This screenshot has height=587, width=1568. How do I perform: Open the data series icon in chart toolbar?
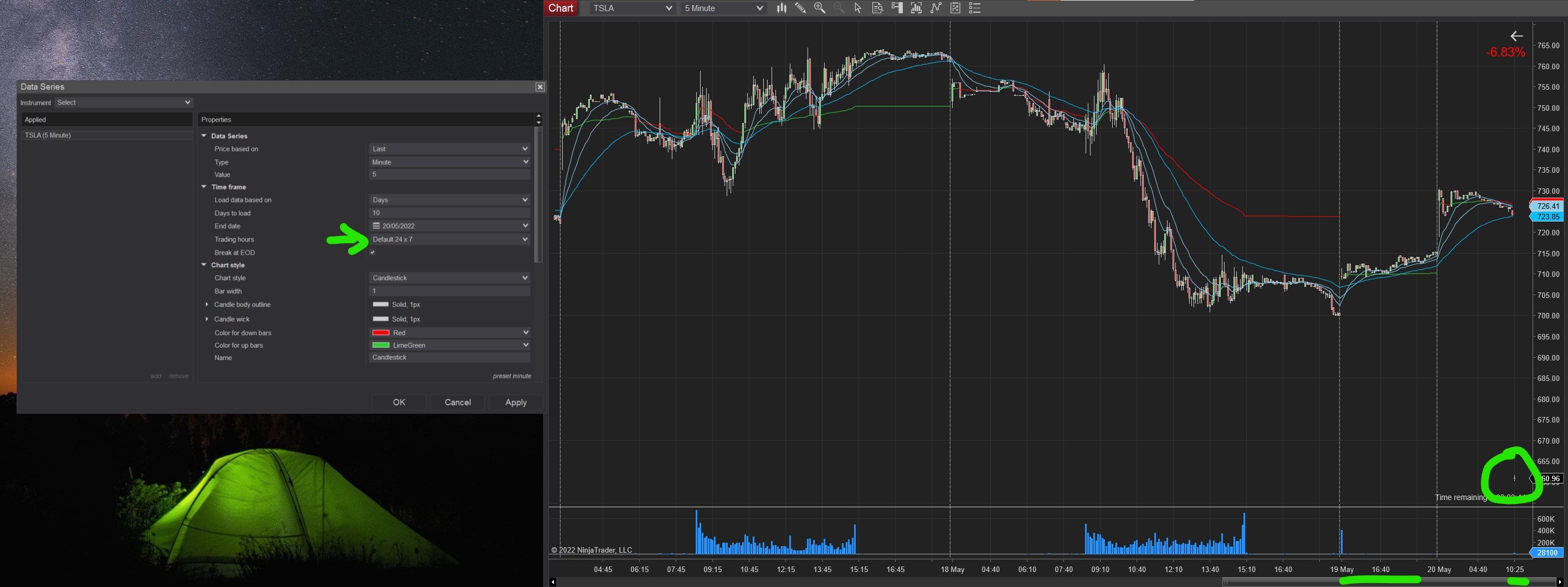pyautogui.click(x=916, y=8)
